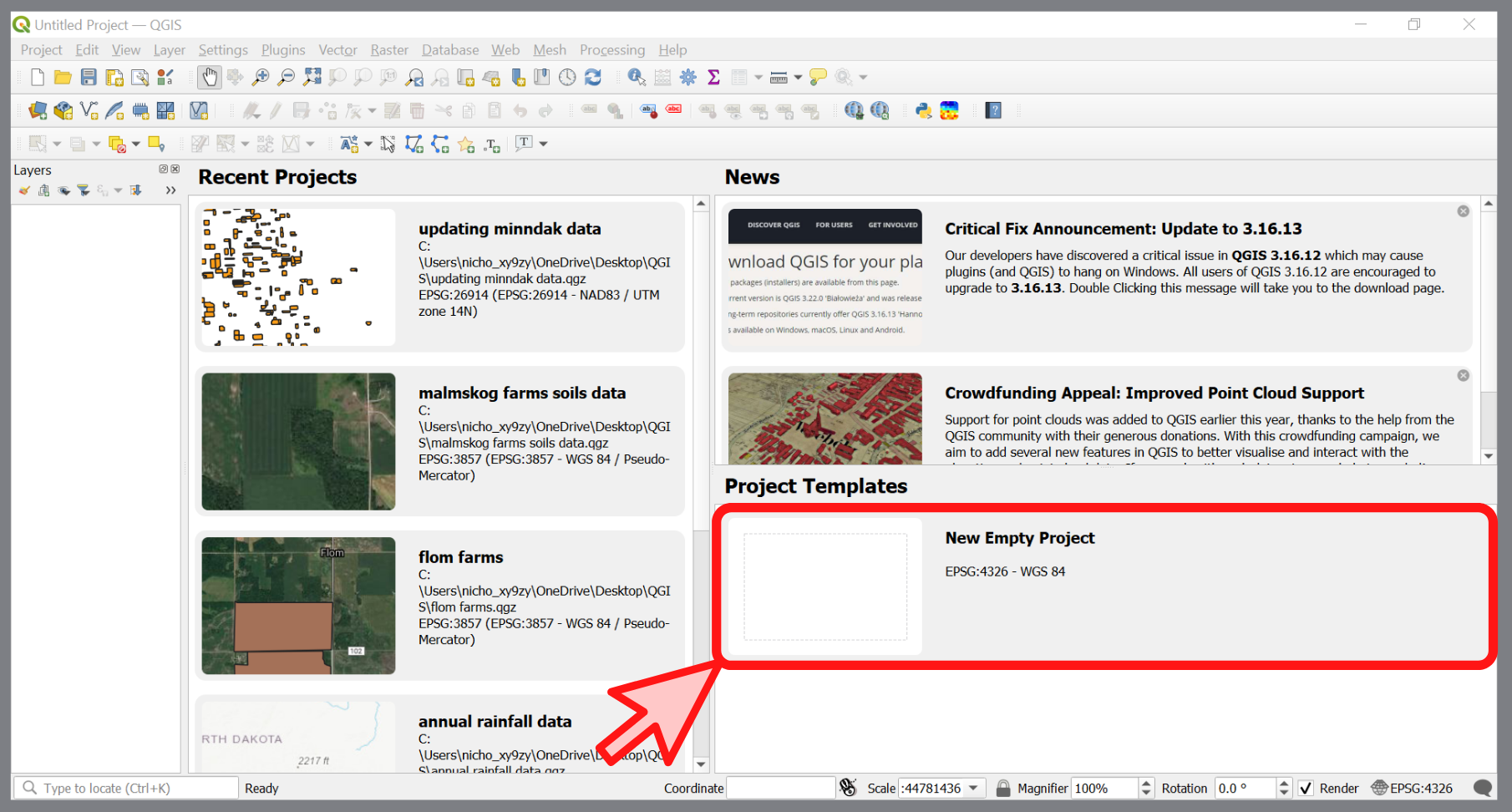Select the Zoom Out magnifier tool
Image resolution: width=1512 pixels, height=812 pixels.
pos(286,78)
